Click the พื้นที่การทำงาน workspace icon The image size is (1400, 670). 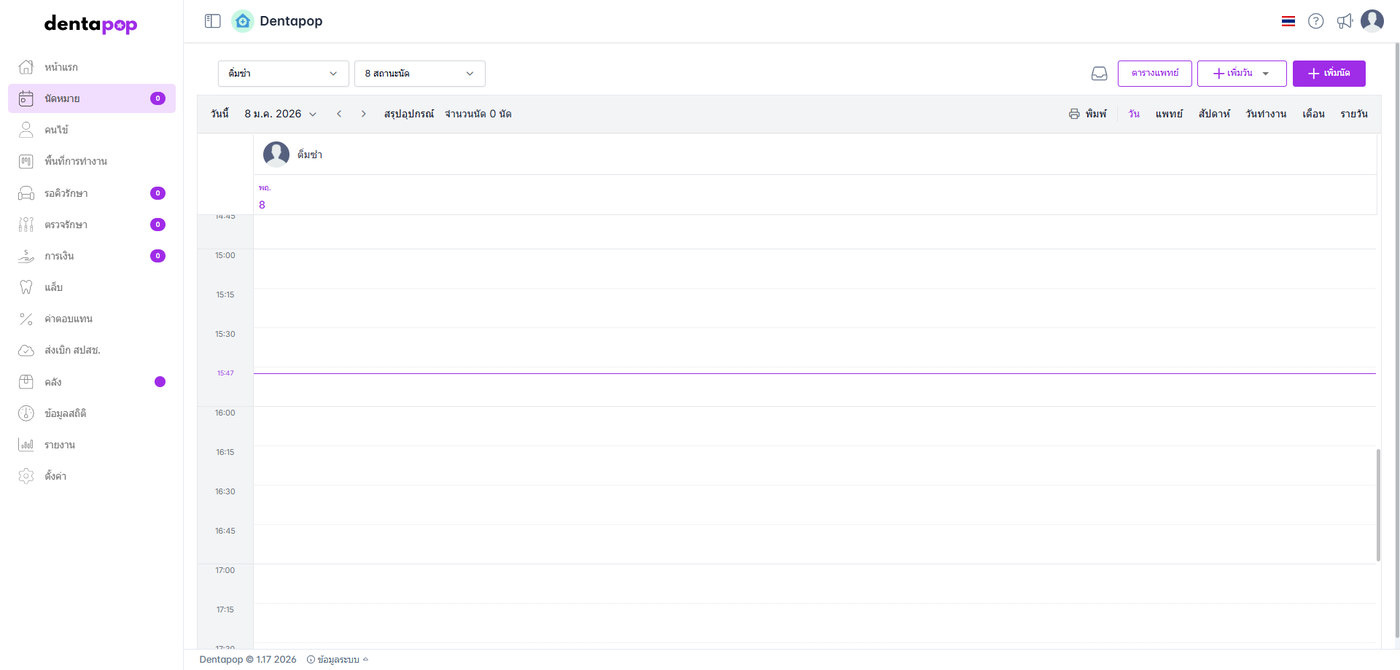(x=26, y=161)
